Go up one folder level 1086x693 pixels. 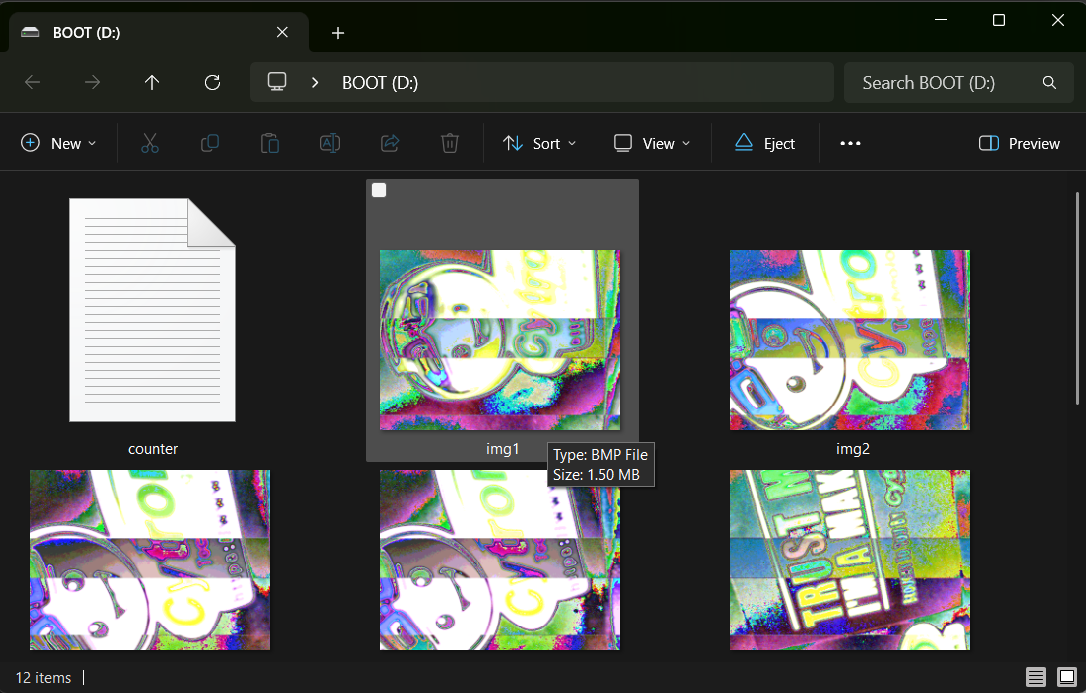pyautogui.click(x=152, y=82)
